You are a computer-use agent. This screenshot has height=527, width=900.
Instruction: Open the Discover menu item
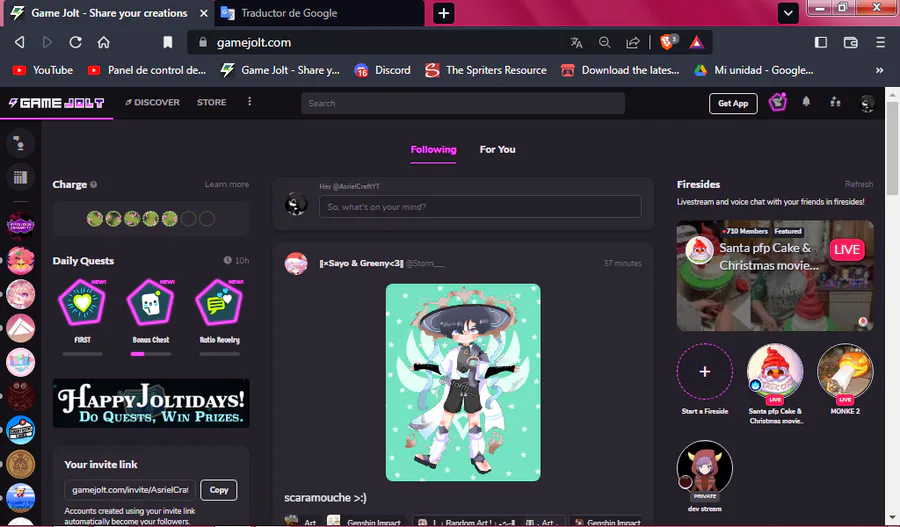(x=152, y=102)
